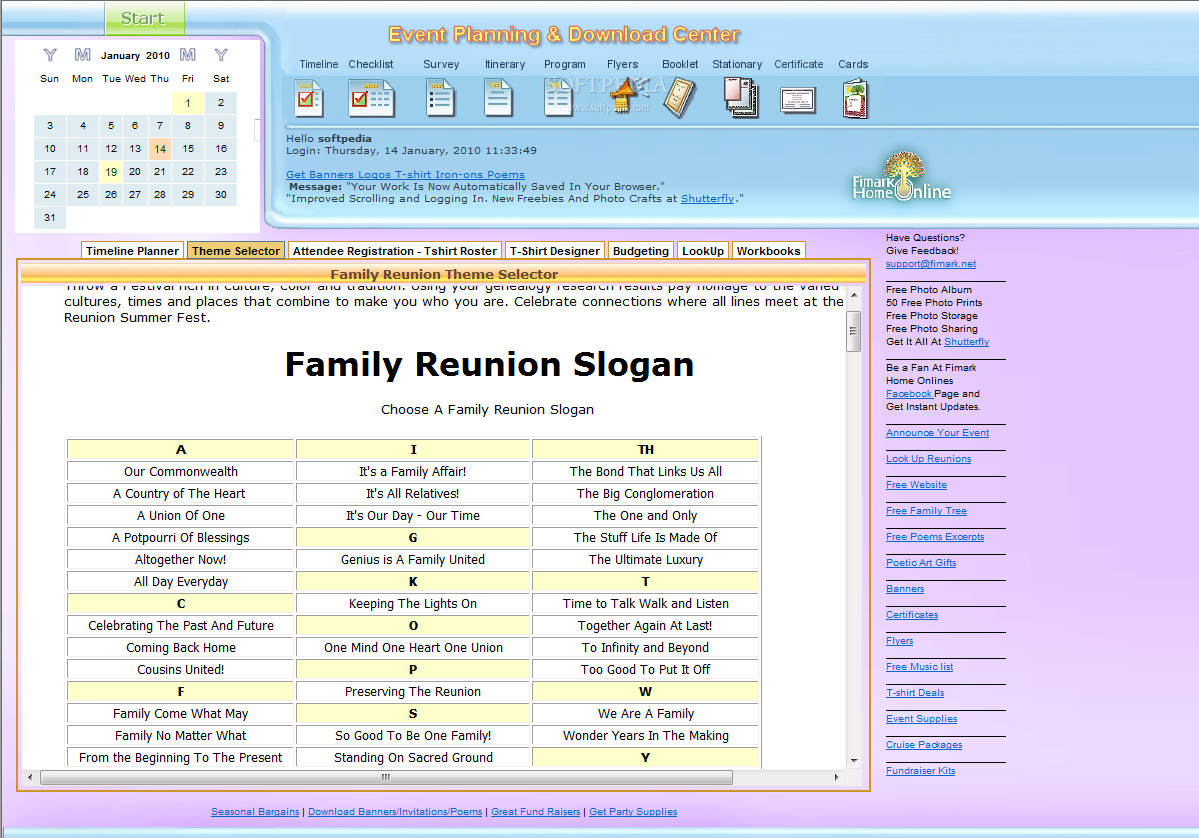Open Free Website link
The height and width of the screenshot is (838, 1199).
pyautogui.click(x=916, y=485)
